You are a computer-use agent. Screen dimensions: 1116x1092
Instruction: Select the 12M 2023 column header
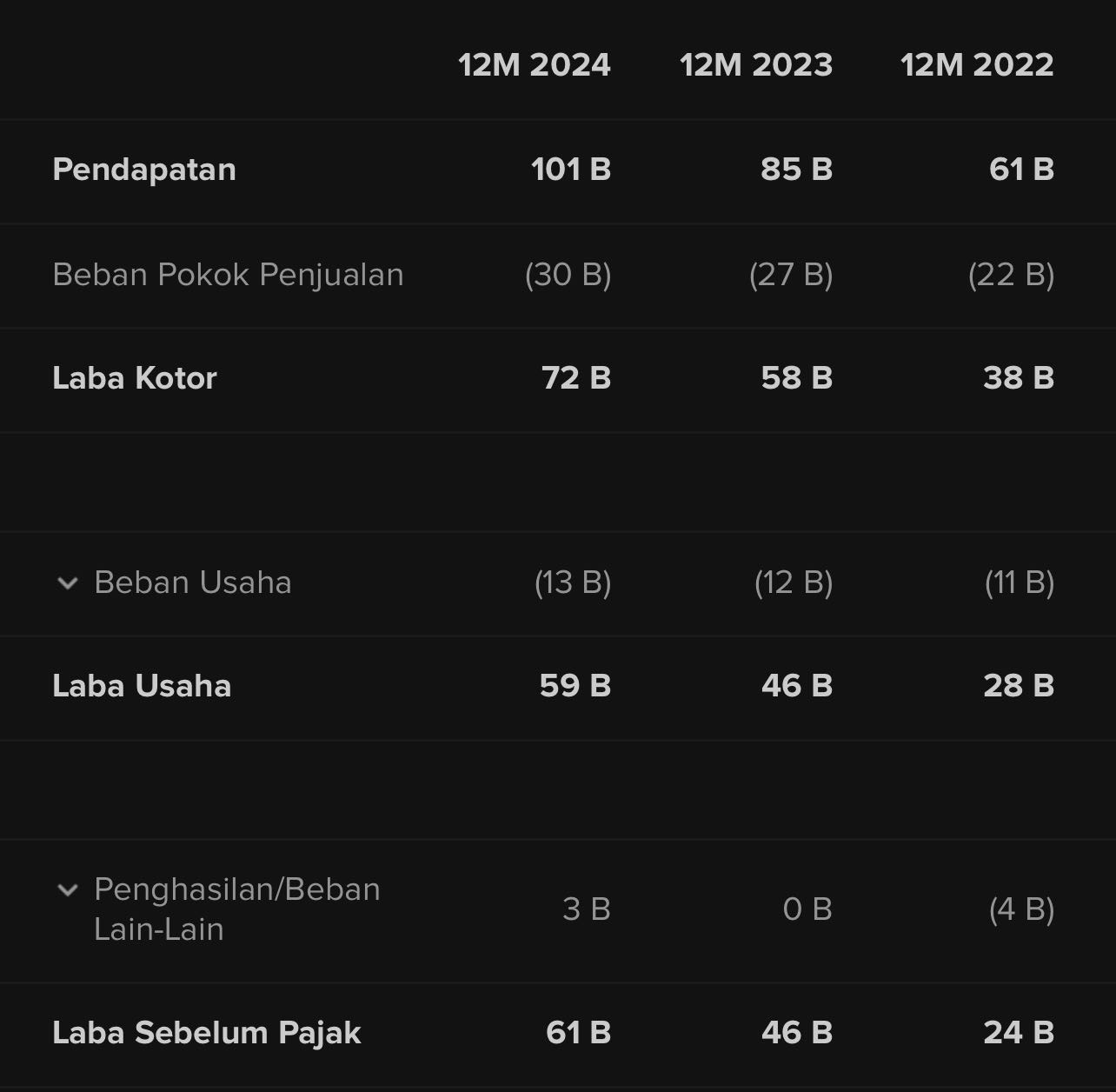pos(756,65)
